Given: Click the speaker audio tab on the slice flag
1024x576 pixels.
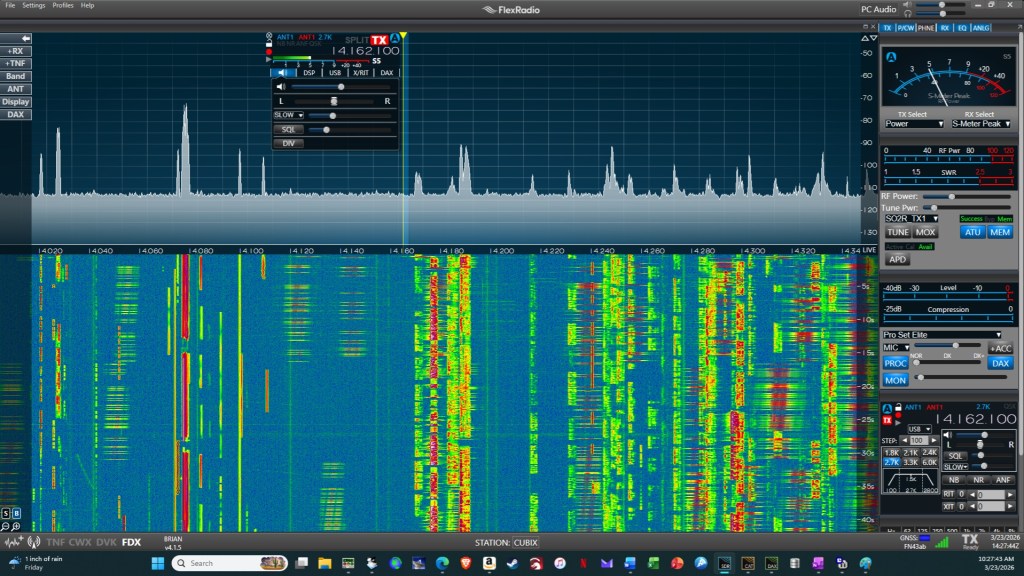Looking at the screenshot, I should 282,73.
